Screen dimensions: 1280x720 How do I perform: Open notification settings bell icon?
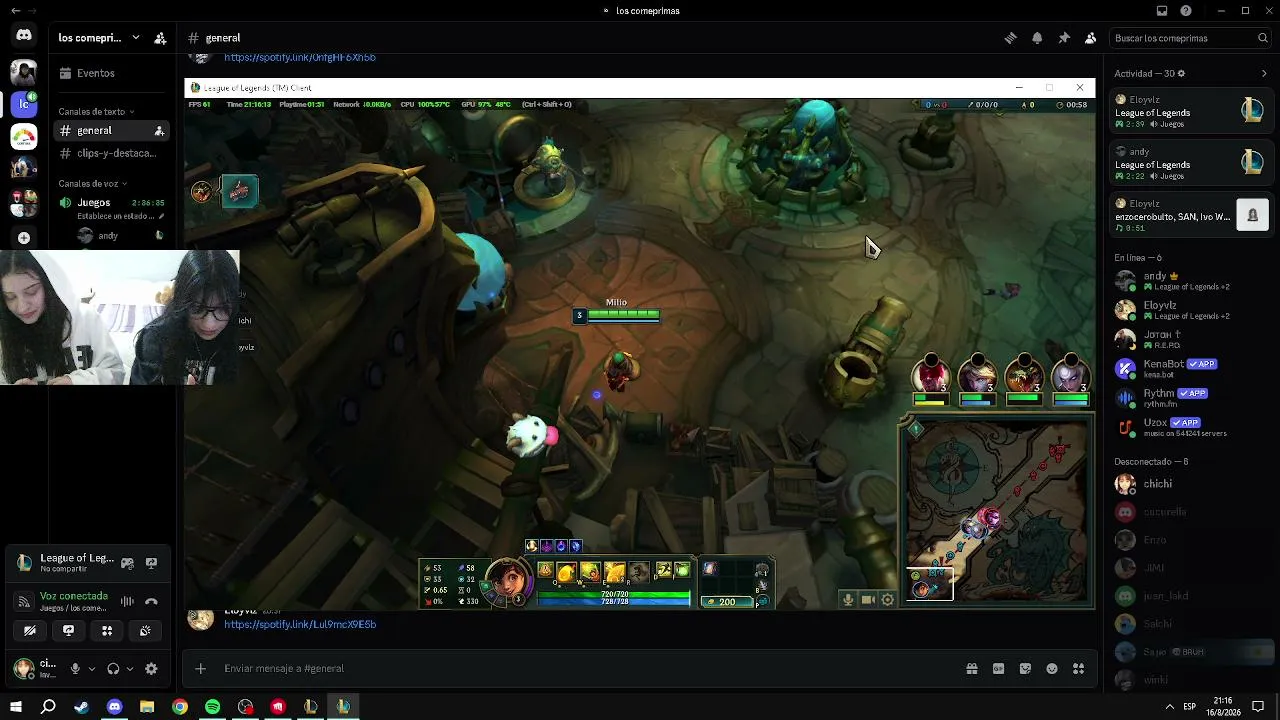pyautogui.click(x=1037, y=38)
